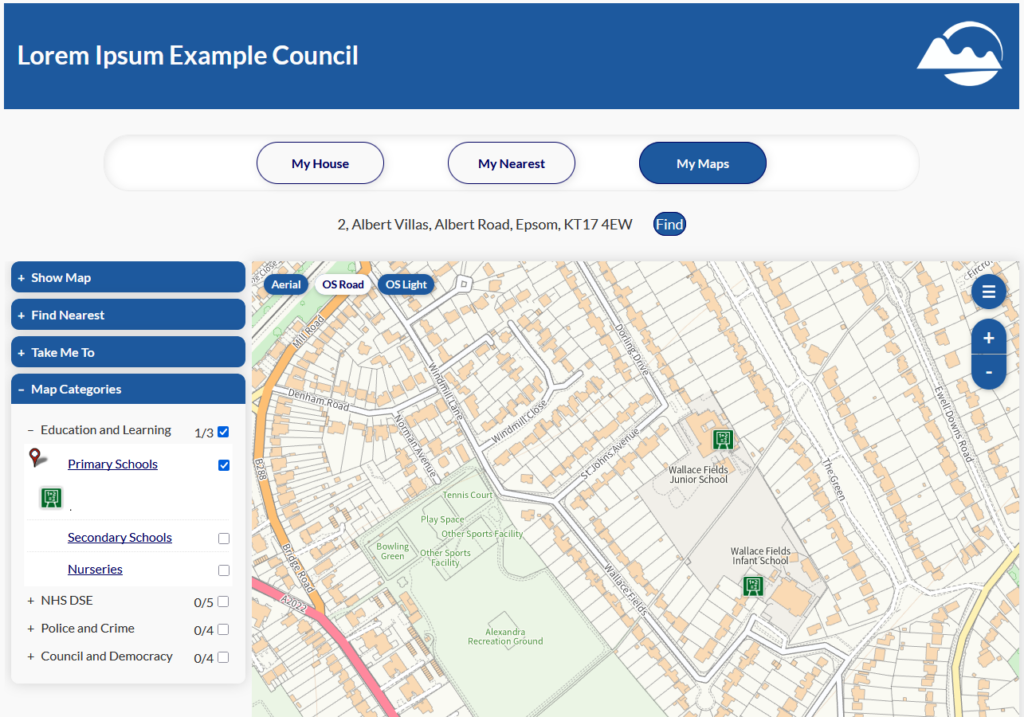Collapse the Map Categories panel
The image size is (1024, 717).
(128, 389)
